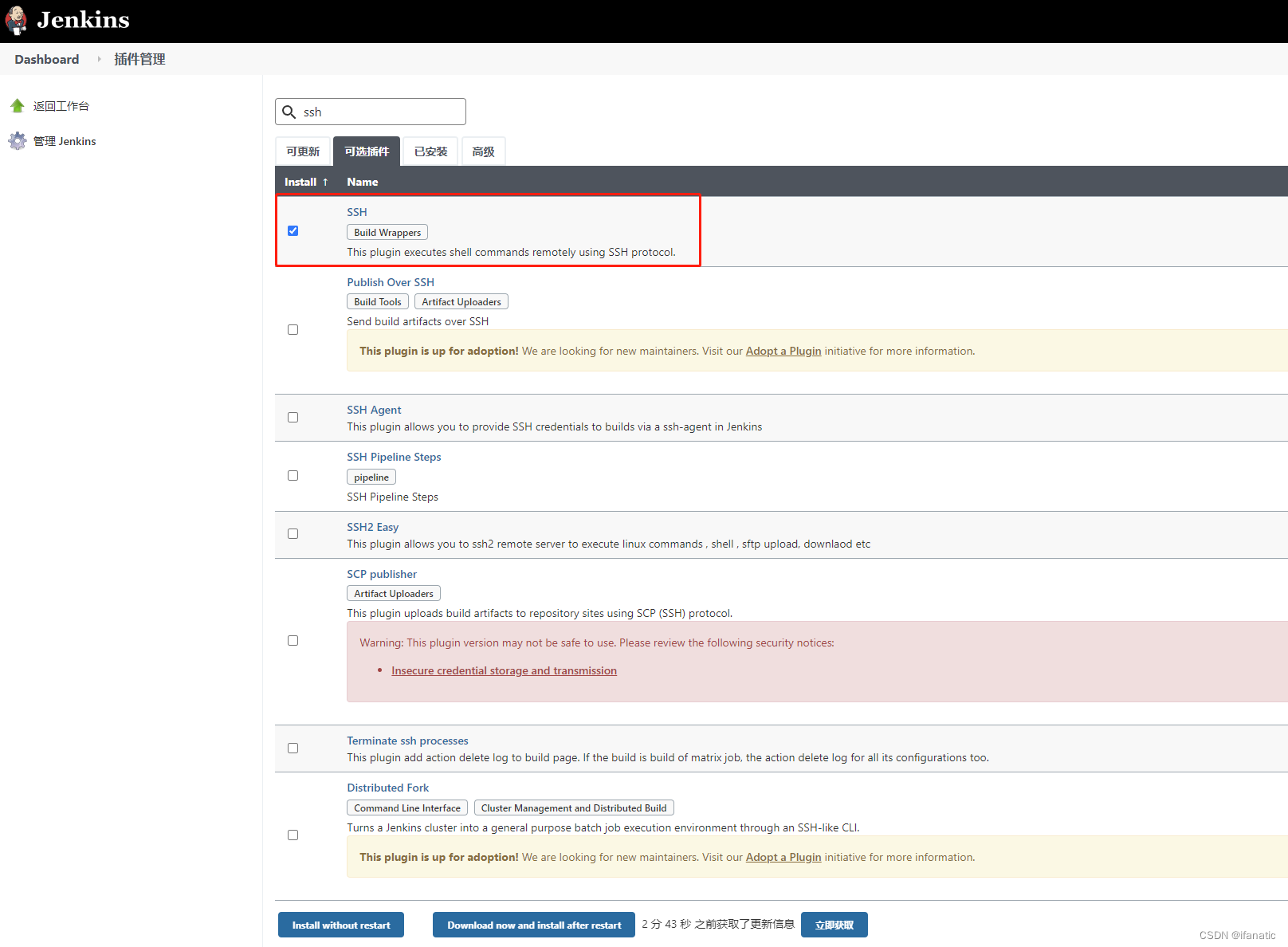This screenshot has width=1288, height=947.
Task: Open the Publish Over SSH plugin link
Action: pyautogui.click(x=391, y=282)
